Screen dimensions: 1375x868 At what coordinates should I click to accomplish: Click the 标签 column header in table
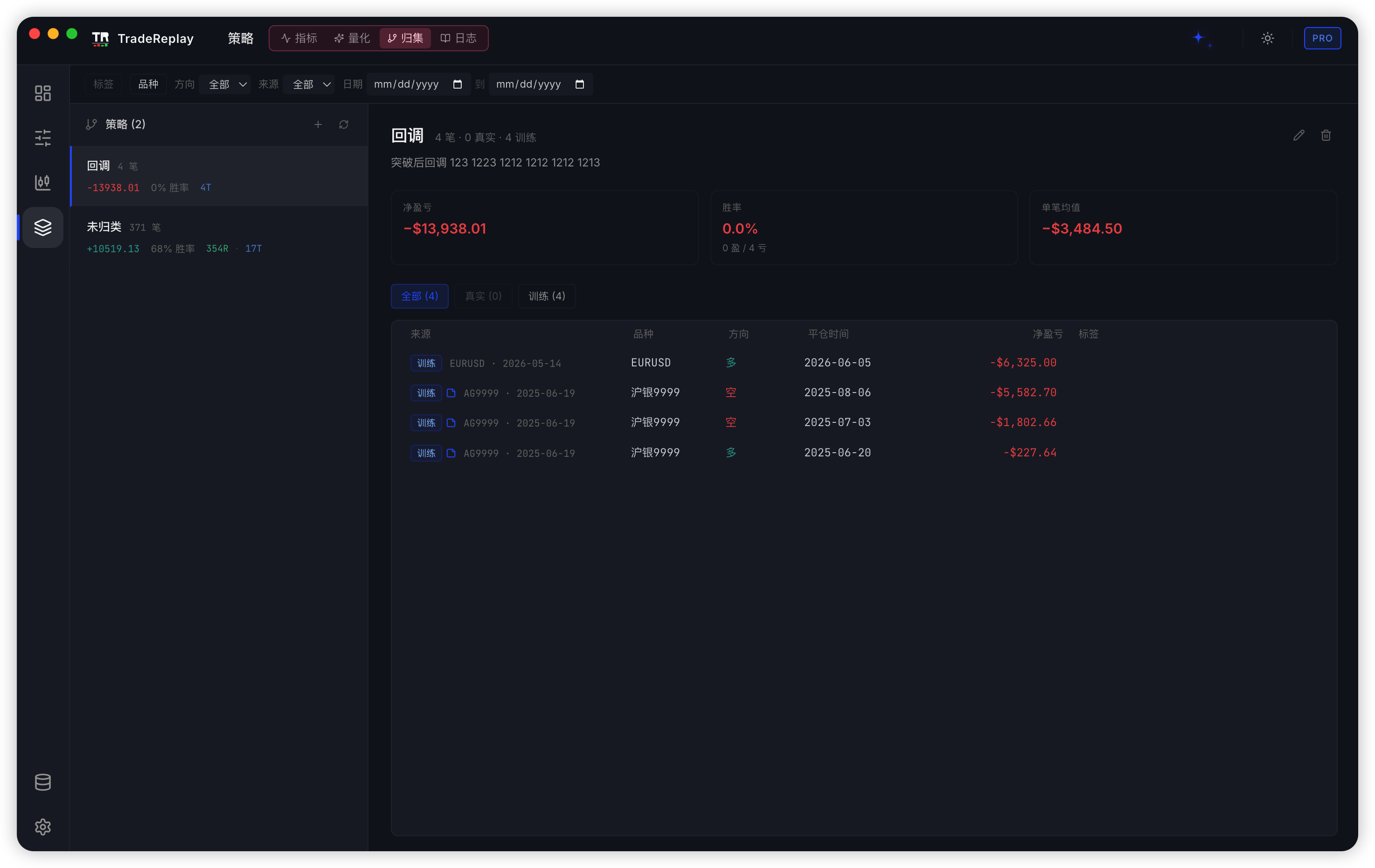[1088, 334]
